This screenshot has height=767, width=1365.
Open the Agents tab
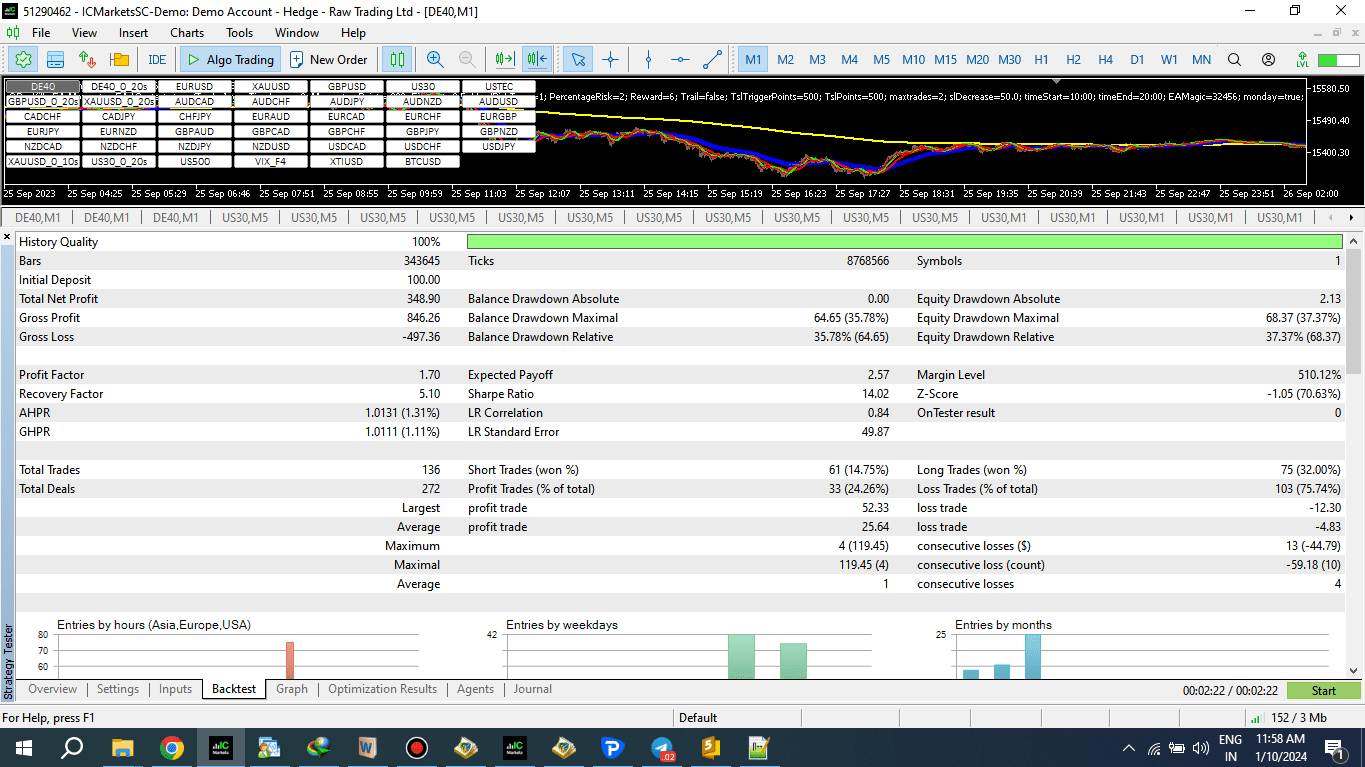click(x=475, y=689)
